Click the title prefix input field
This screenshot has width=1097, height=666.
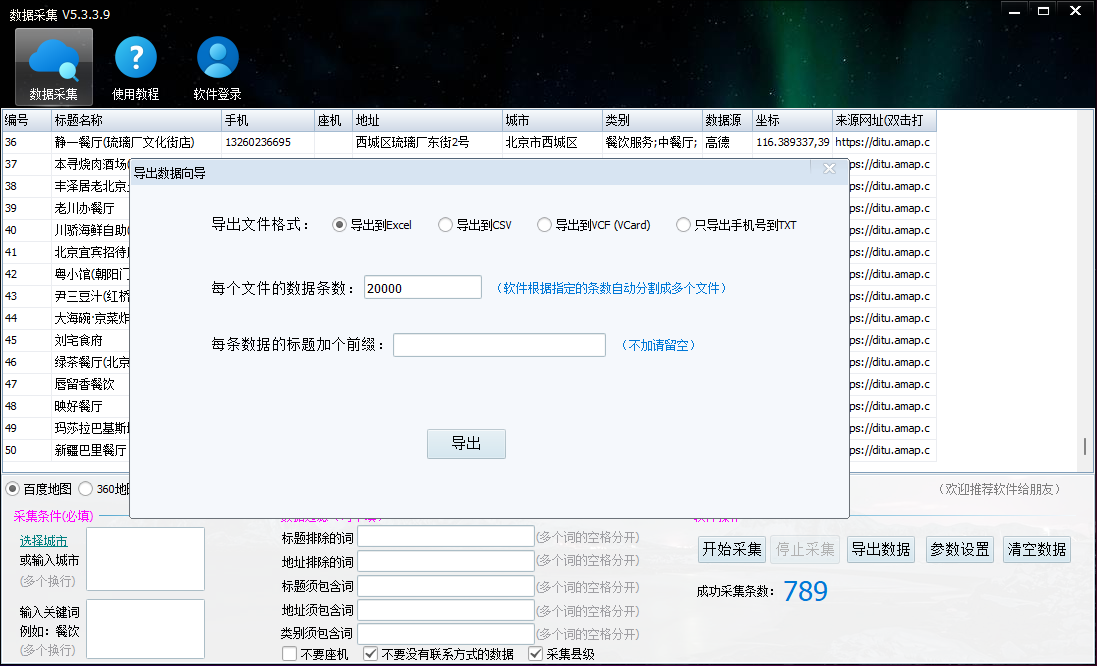[500, 345]
